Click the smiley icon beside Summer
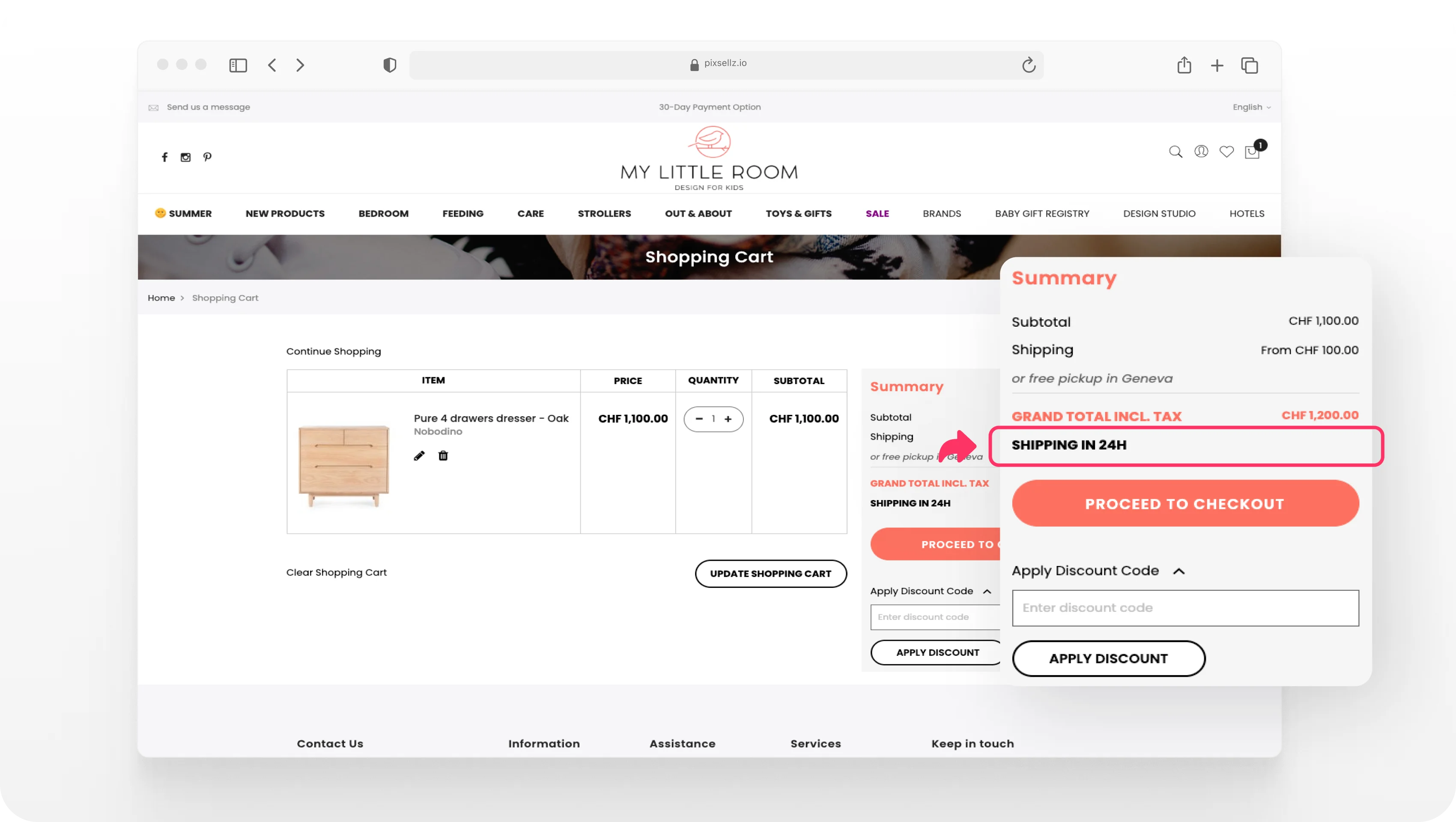The height and width of the screenshot is (822, 1456). pyautogui.click(x=160, y=213)
